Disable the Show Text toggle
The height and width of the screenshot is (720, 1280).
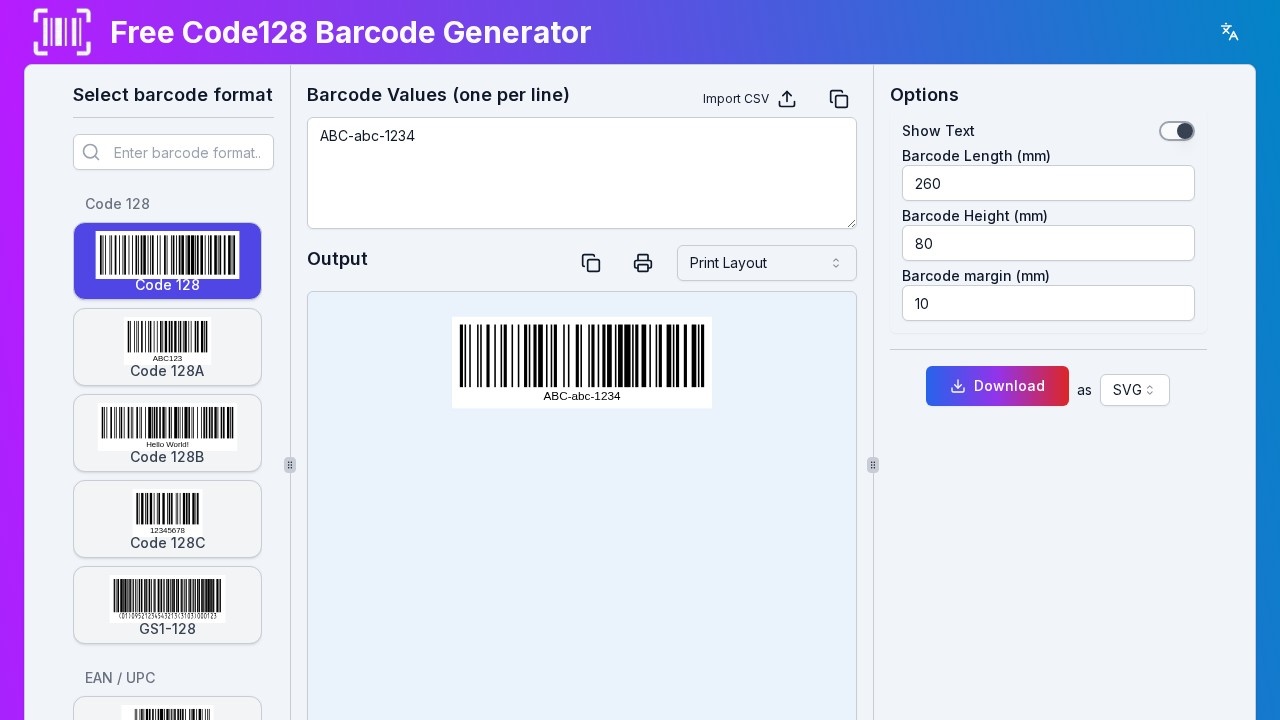[x=1177, y=131]
